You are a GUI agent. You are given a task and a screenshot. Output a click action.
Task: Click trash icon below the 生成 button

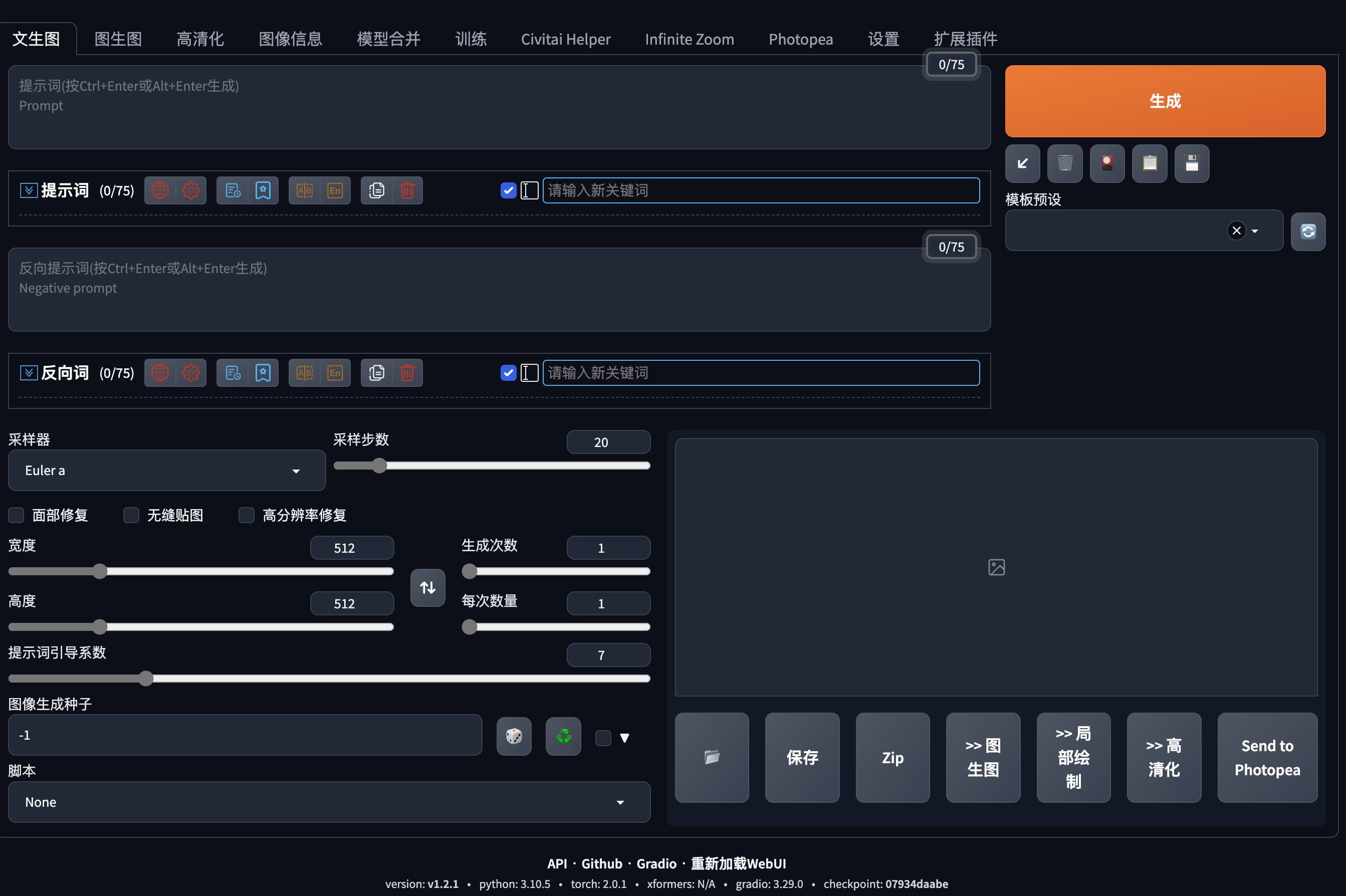tap(1064, 163)
